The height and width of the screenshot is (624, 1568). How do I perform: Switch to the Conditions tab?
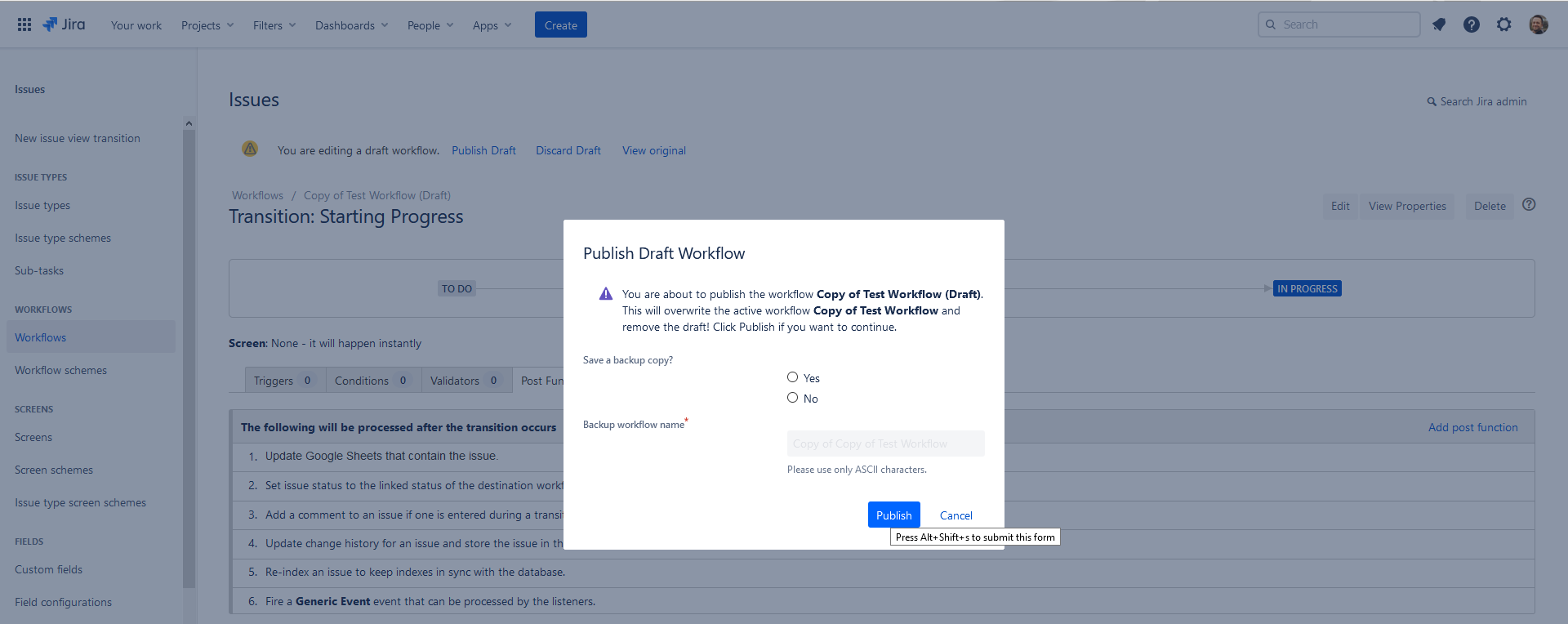point(372,381)
